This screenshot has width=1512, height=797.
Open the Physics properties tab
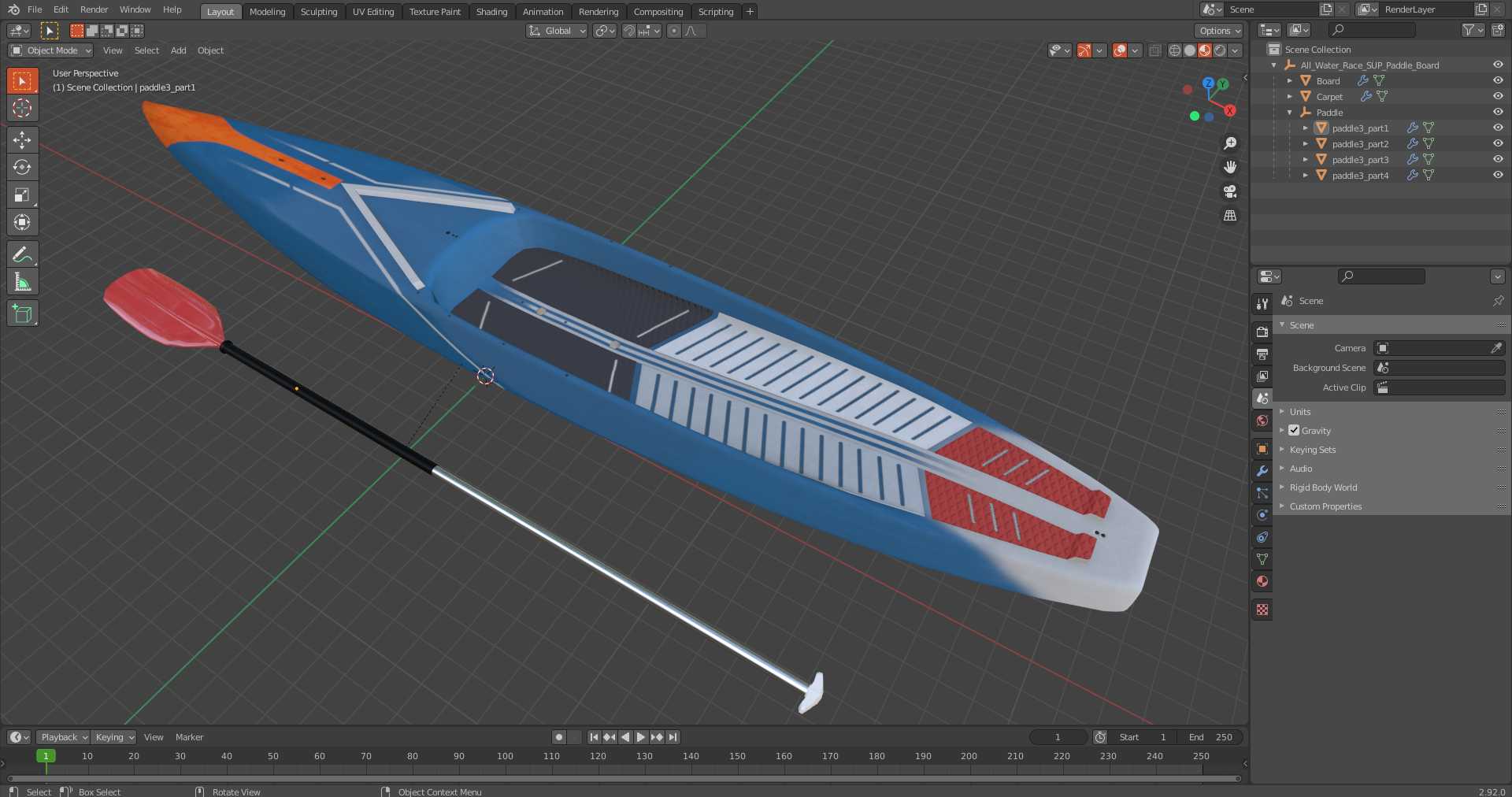pyautogui.click(x=1262, y=514)
